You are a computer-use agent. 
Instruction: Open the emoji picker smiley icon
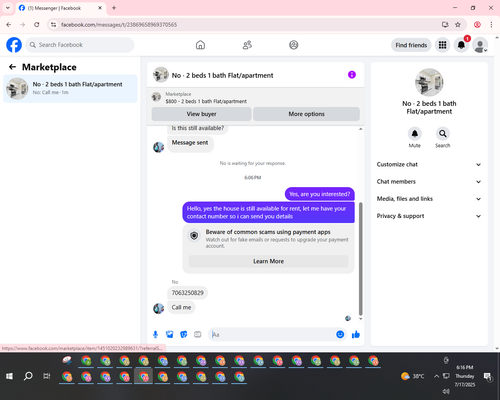tap(340, 334)
